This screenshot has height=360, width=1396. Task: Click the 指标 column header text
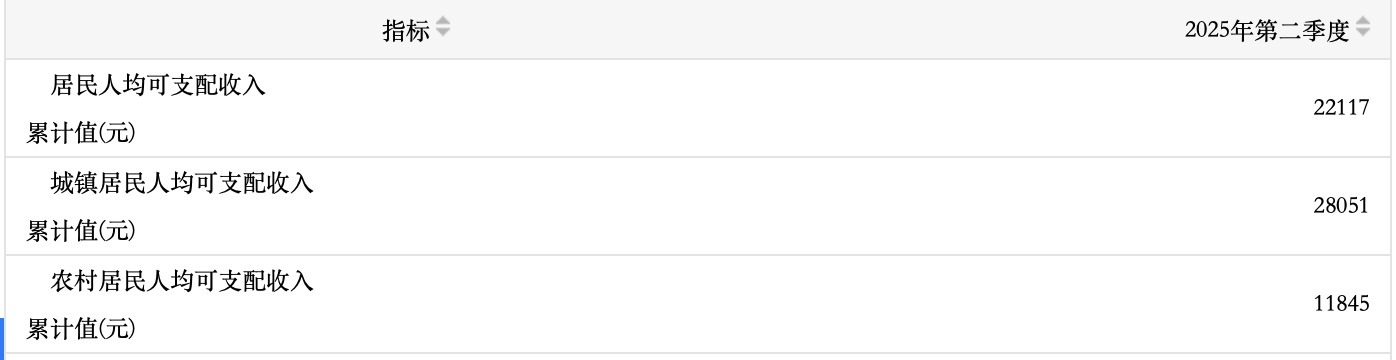tap(406, 30)
